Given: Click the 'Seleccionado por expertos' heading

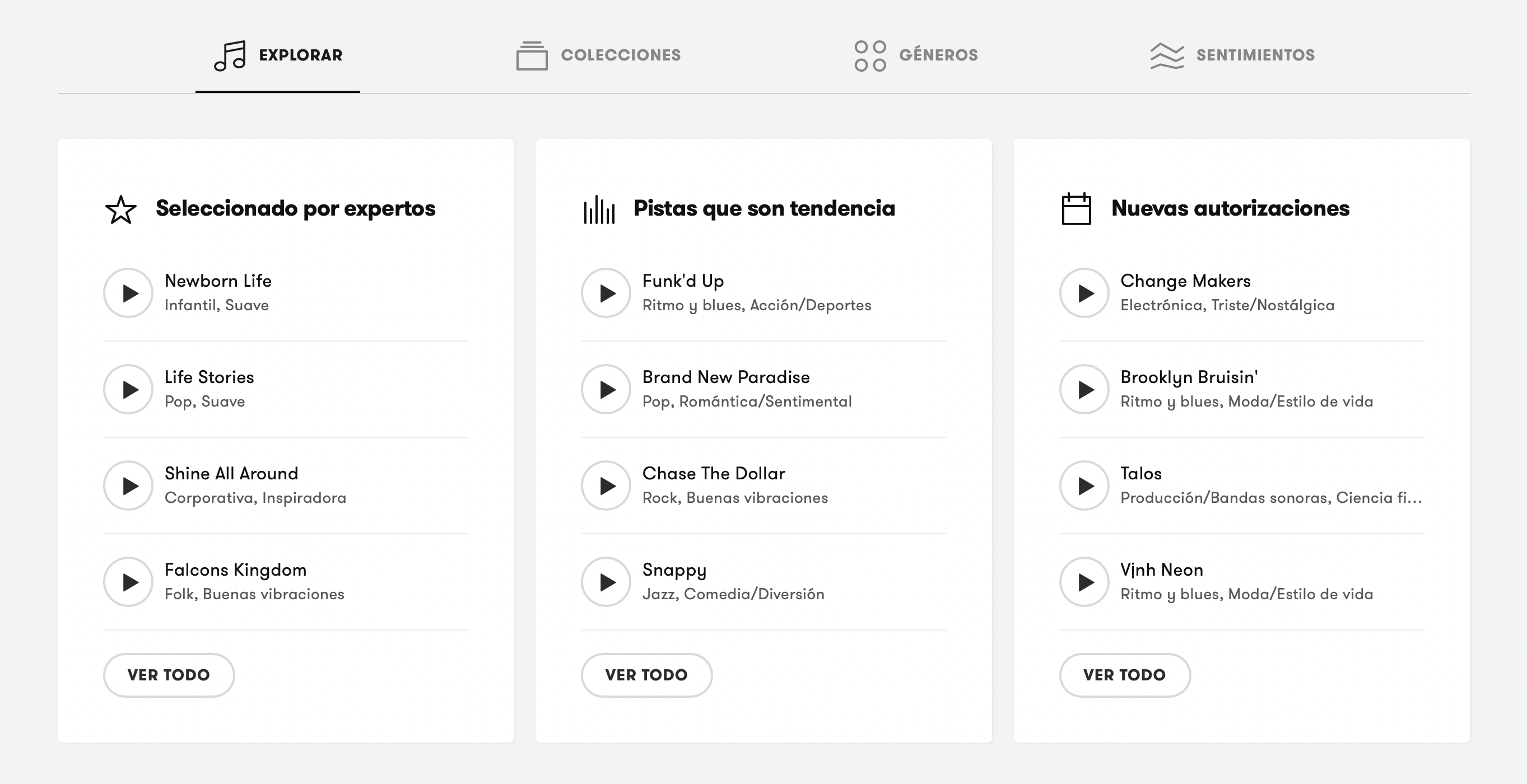Looking at the screenshot, I should (295, 208).
